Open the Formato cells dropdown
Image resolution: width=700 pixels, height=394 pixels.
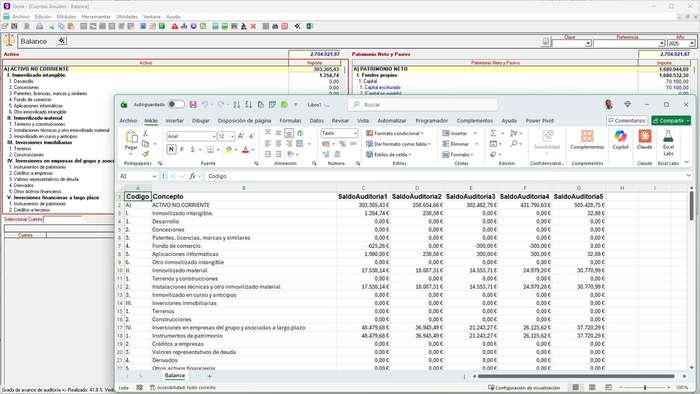point(457,154)
